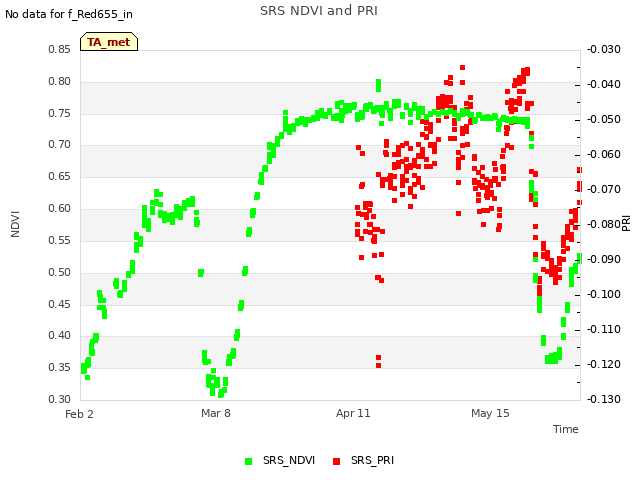
Task: Click the Feb 2 x-axis label
Action: [x=79, y=414]
